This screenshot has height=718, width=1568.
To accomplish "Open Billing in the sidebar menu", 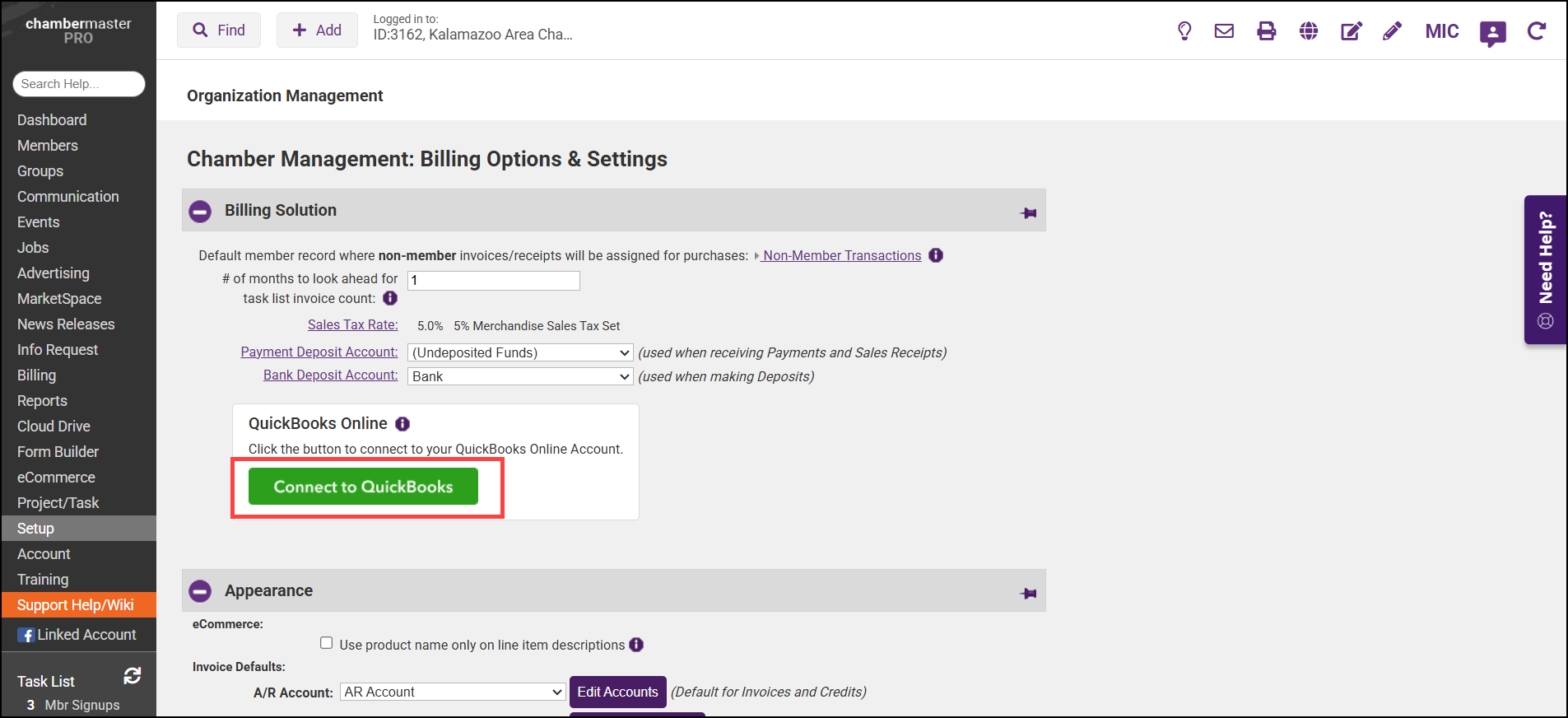I will tap(37, 375).
